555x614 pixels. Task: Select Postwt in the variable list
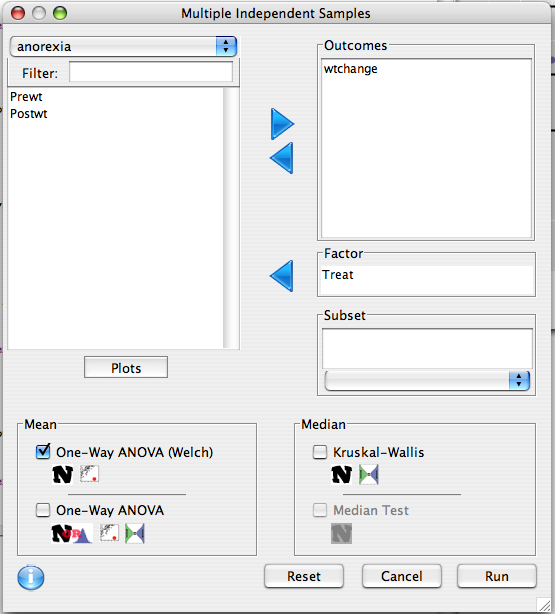click(29, 114)
